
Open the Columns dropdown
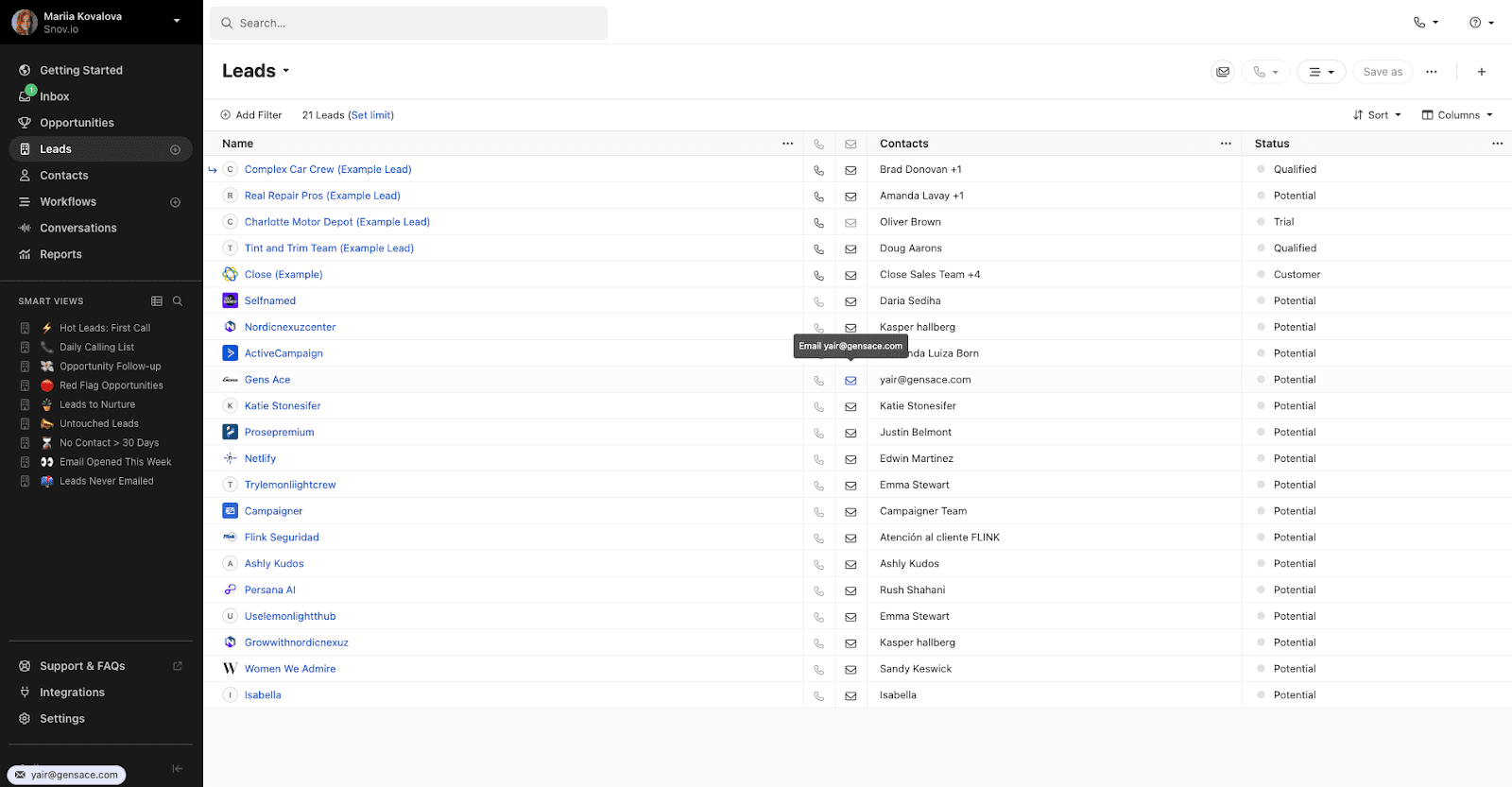click(1457, 115)
